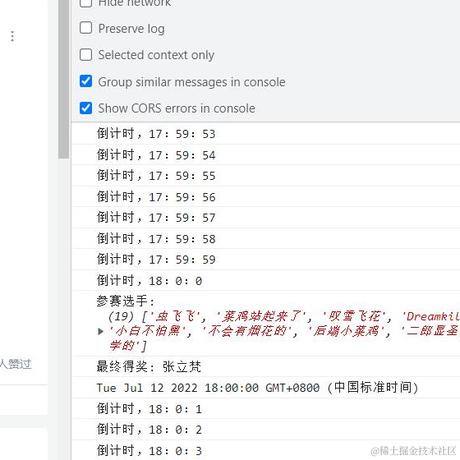Click the 最终得奖: 张立梵 log line
This screenshot has width=460, height=460.
[149, 367]
